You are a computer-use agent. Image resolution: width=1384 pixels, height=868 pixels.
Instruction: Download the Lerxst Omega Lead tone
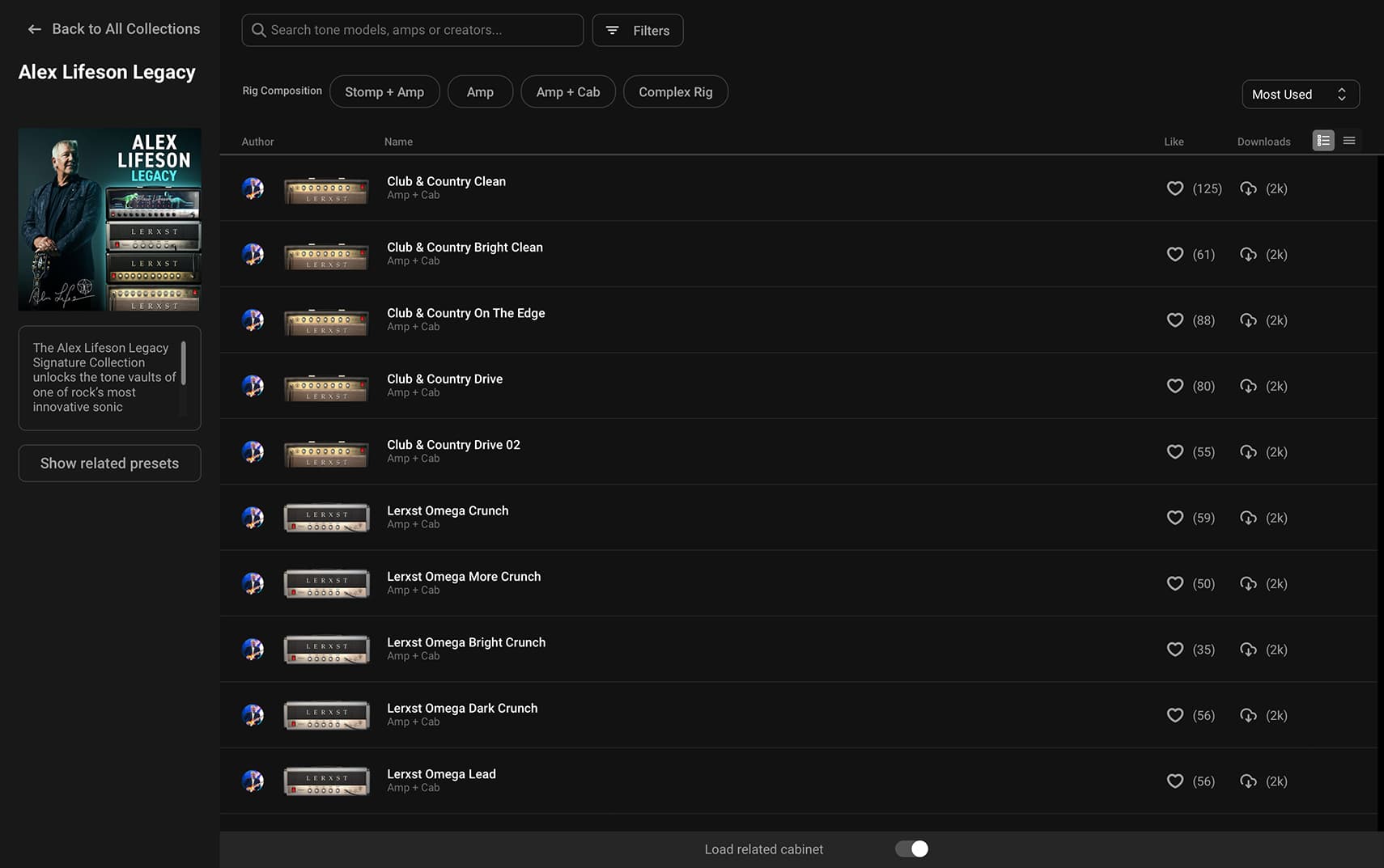1249,781
